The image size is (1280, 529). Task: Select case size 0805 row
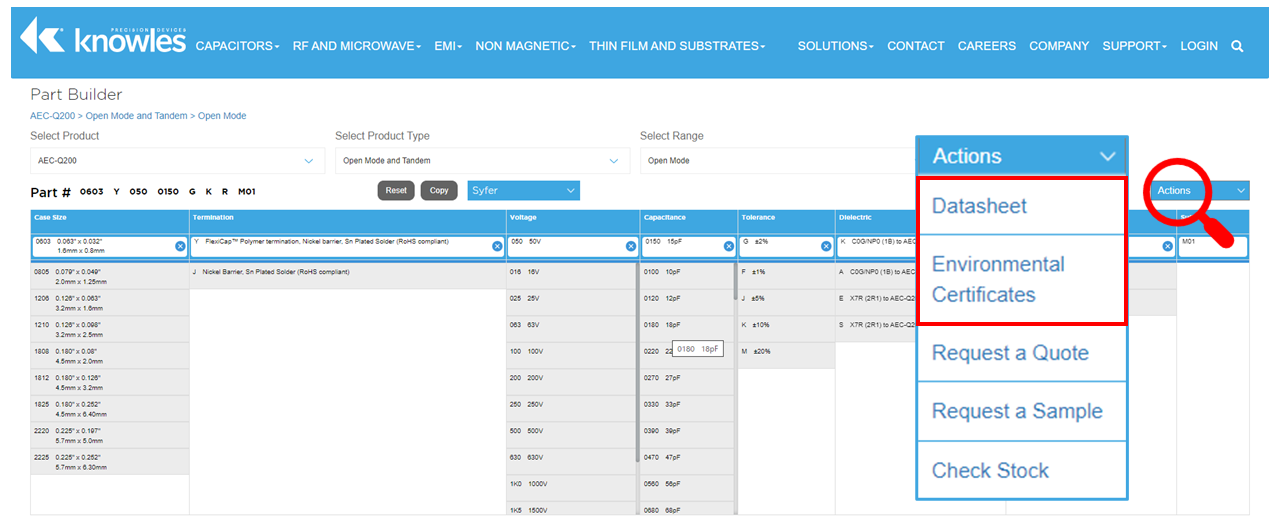pyautogui.click(x=110, y=276)
